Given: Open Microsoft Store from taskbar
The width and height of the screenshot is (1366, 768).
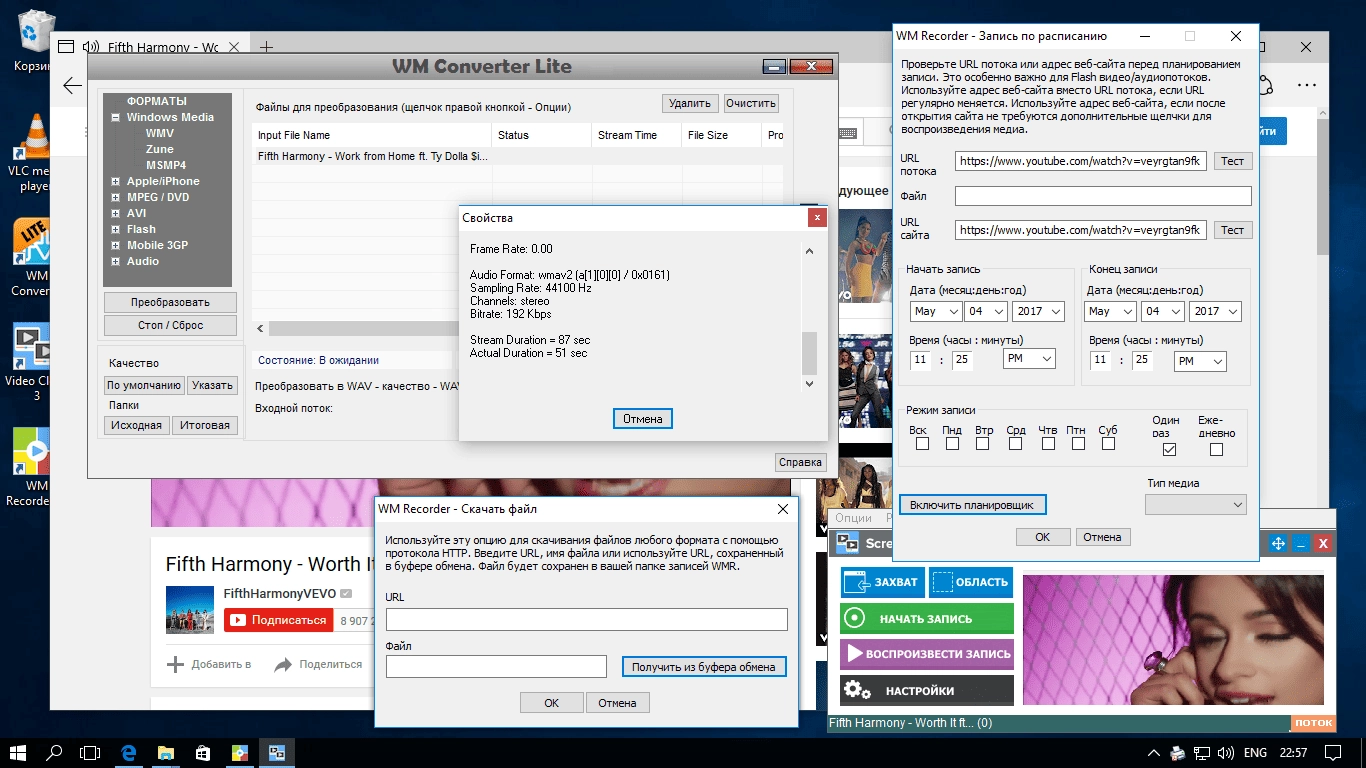Looking at the screenshot, I should (x=202, y=751).
